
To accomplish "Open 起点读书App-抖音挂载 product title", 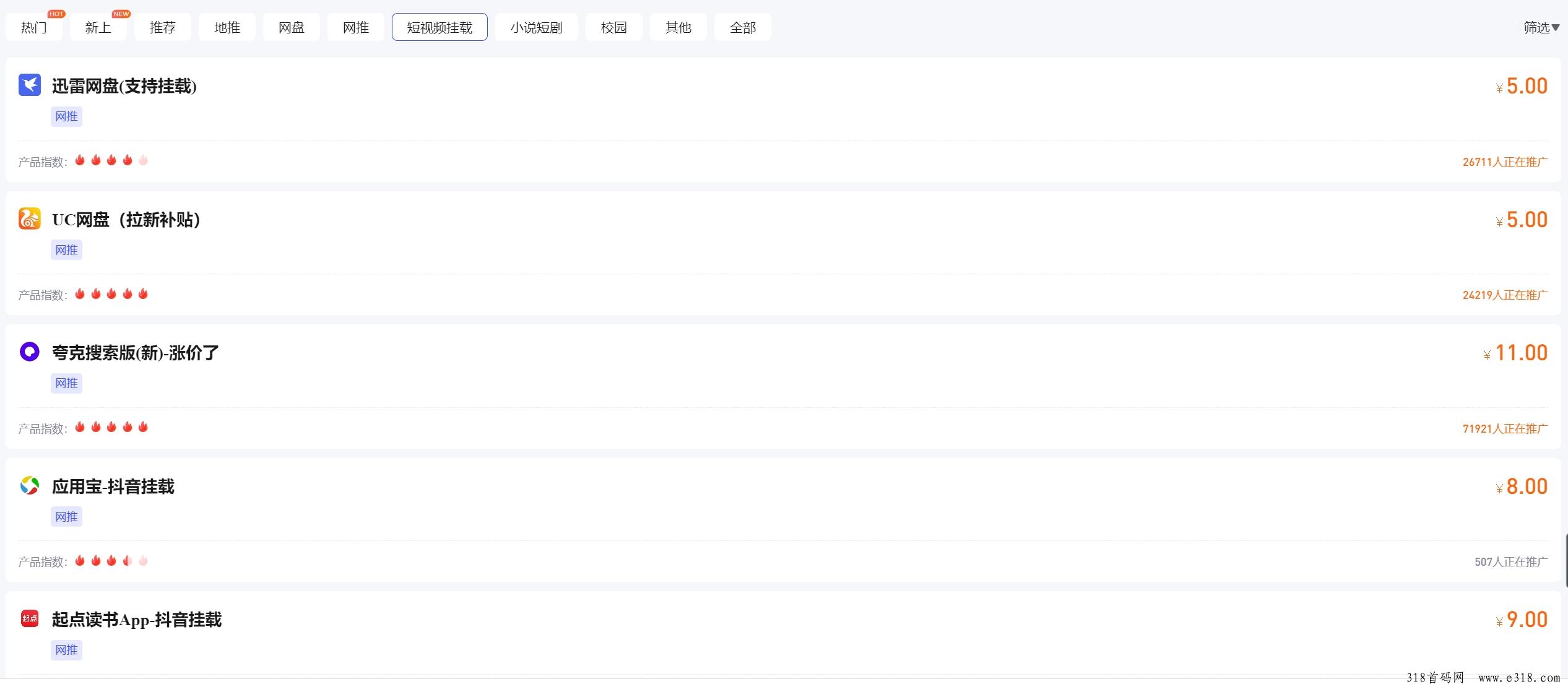I will tap(137, 620).
